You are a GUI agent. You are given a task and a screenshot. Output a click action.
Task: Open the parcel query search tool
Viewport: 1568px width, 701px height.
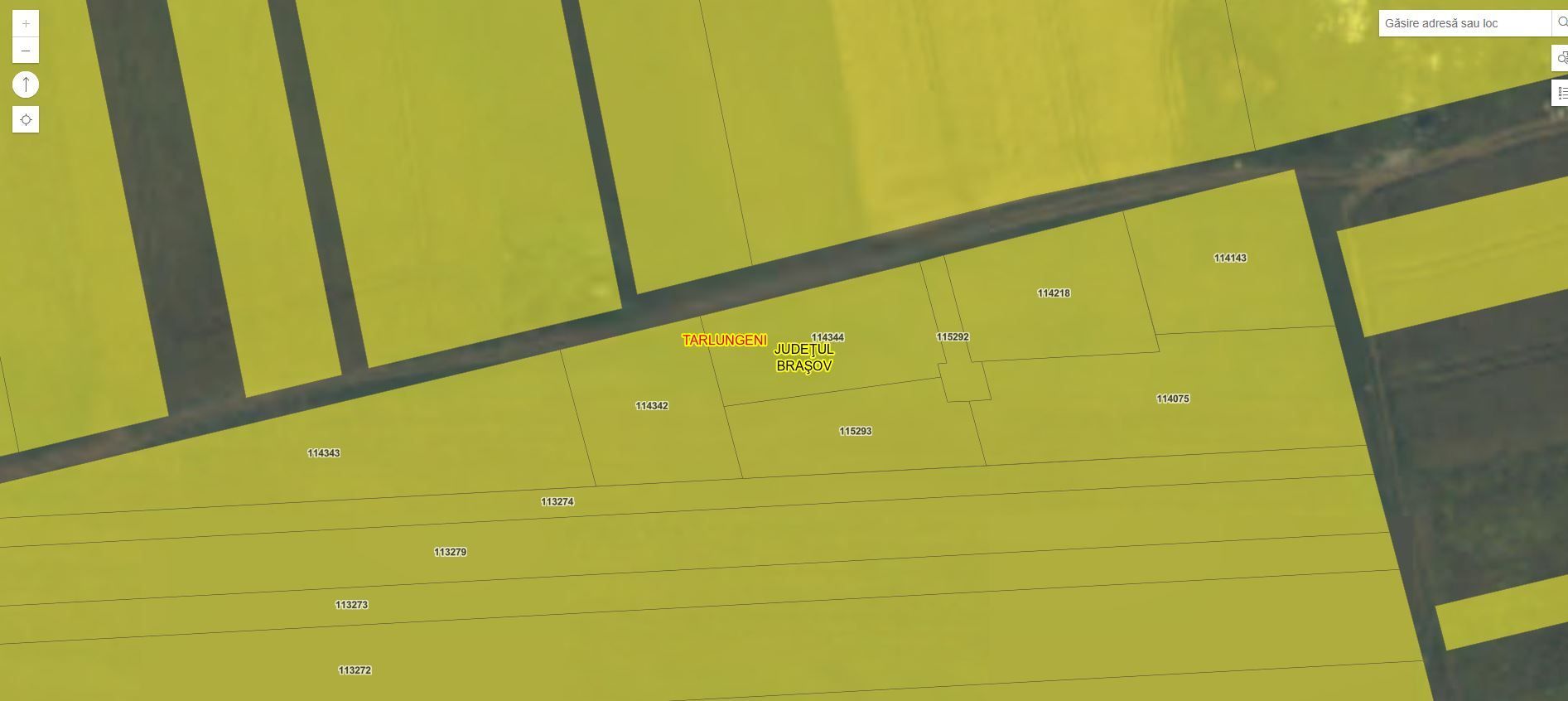point(1561,58)
